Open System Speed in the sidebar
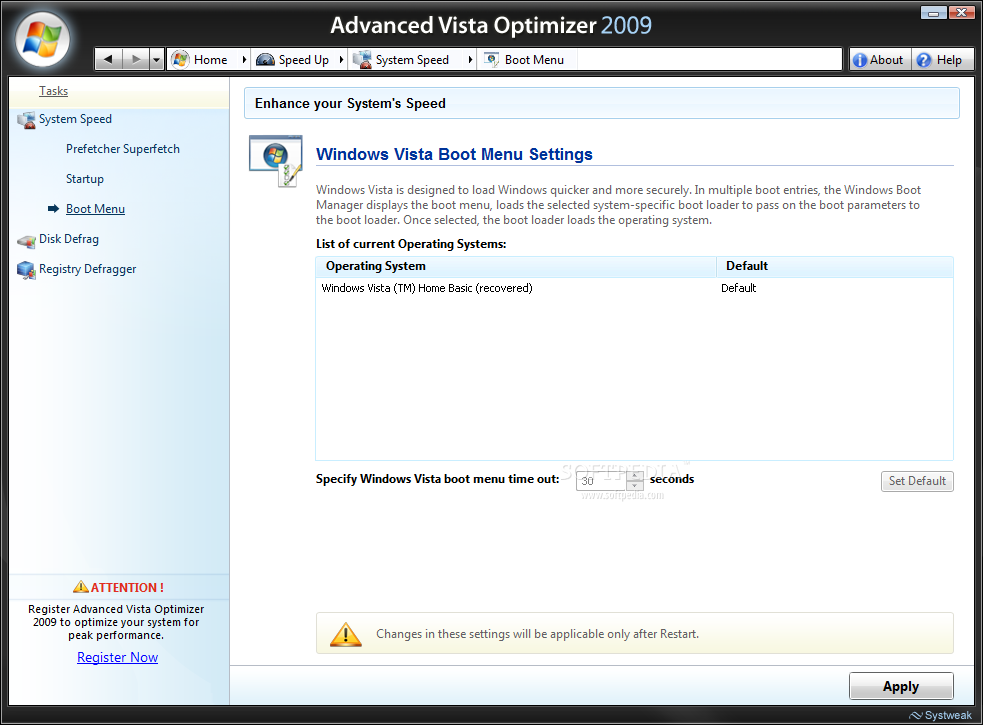The width and height of the screenshot is (983, 725). coord(75,119)
